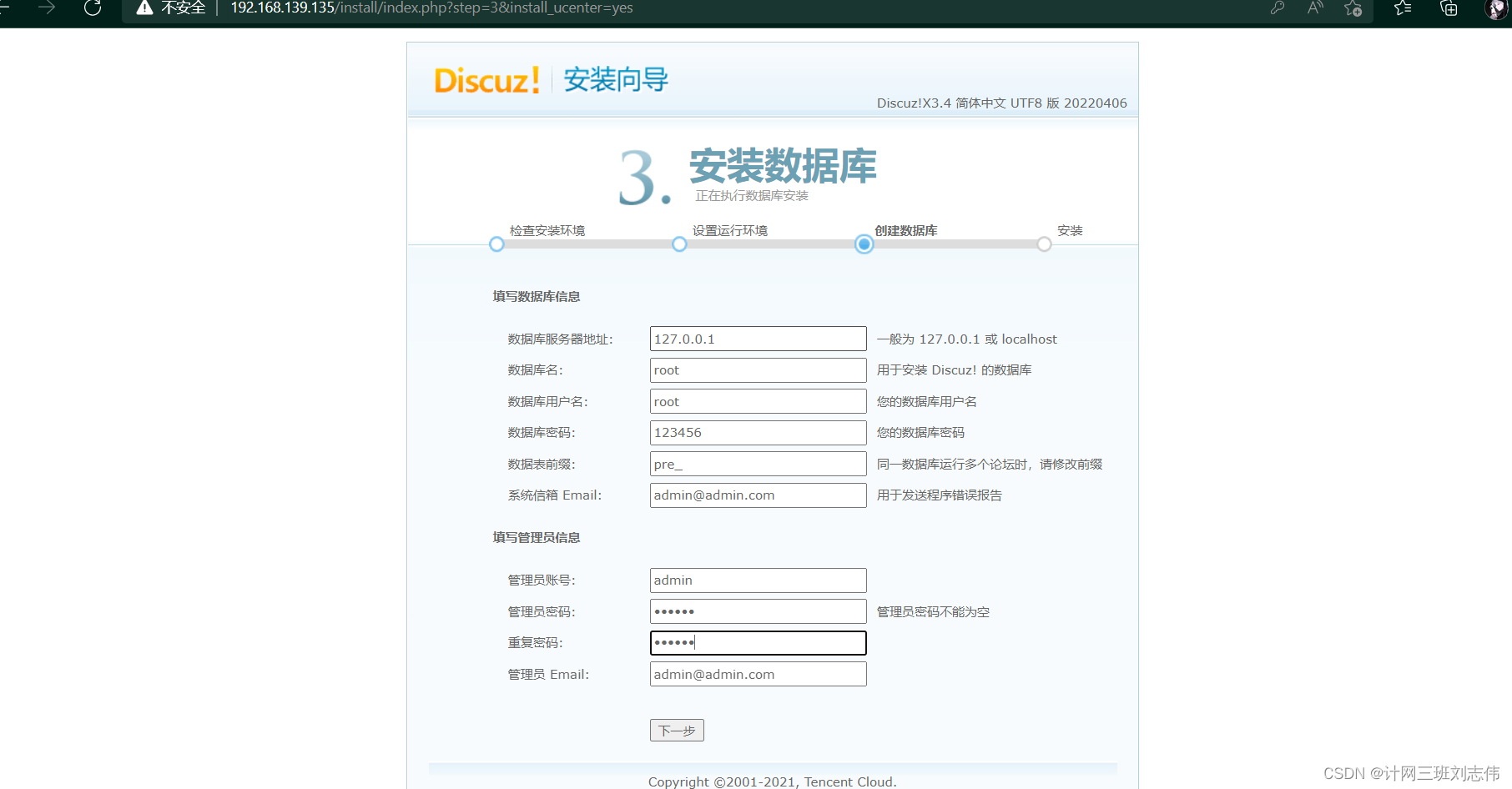Viewport: 1512px width, 789px height.
Task: Click the 检查安装环境 step circle
Action: tap(496, 244)
